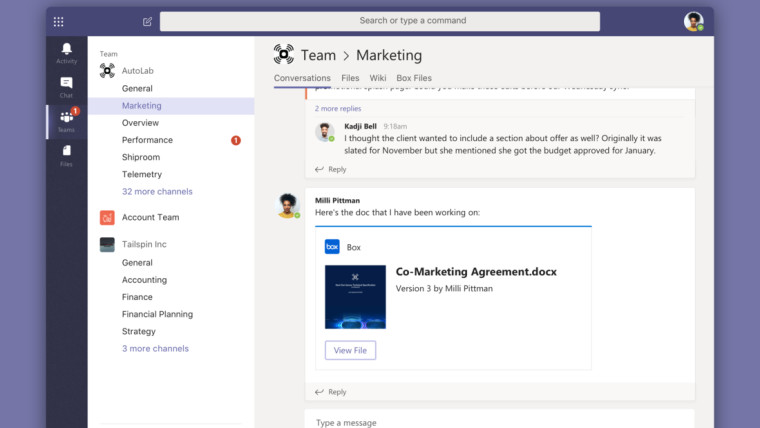Switch to the Wiki tab
Screen dimensions: 760x428
click(378, 78)
